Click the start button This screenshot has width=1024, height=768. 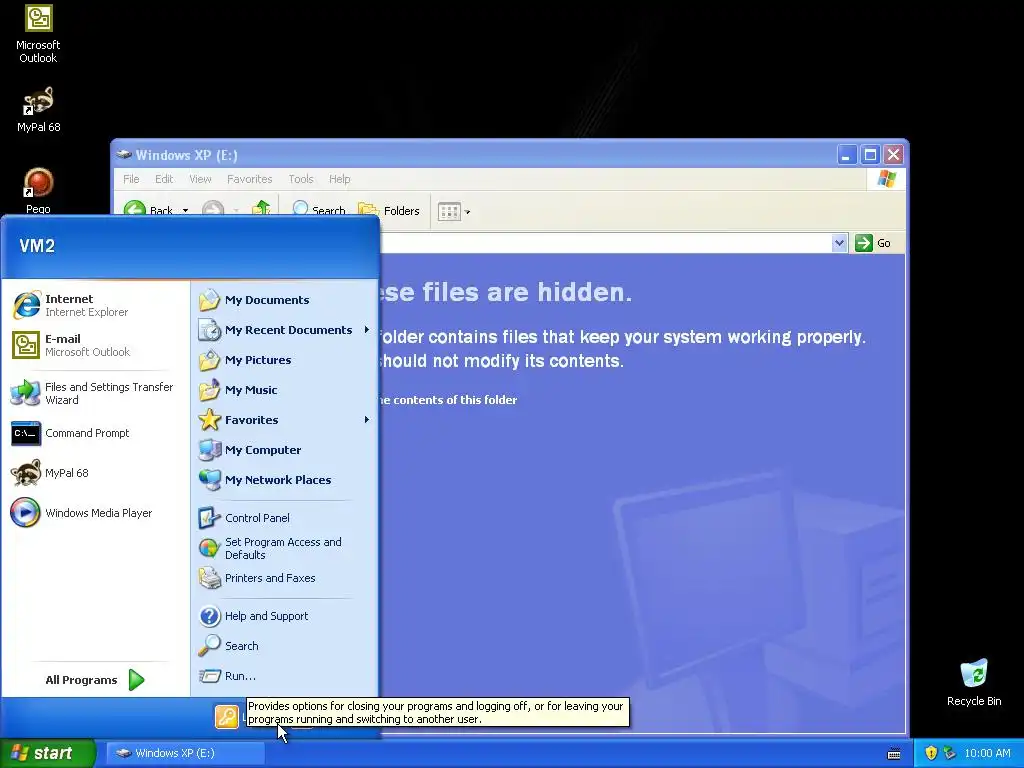[x=48, y=753]
